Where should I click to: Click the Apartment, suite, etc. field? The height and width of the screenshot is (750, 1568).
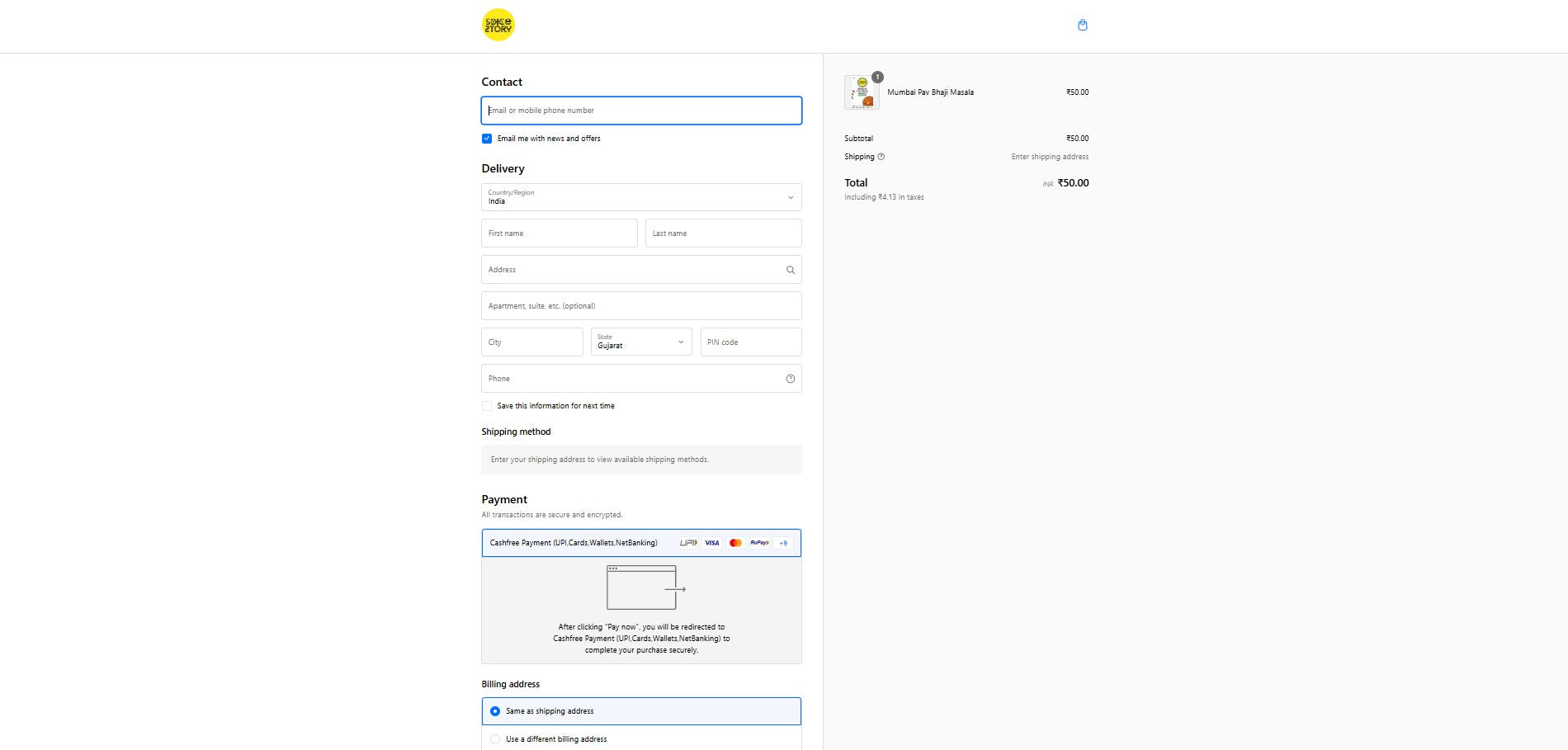(x=641, y=306)
